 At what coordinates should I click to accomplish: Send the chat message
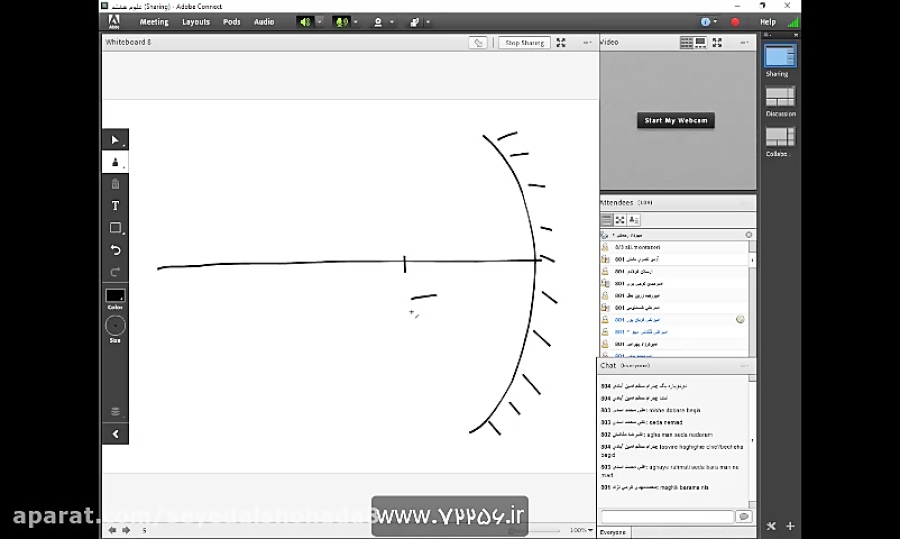click(744, 517)
